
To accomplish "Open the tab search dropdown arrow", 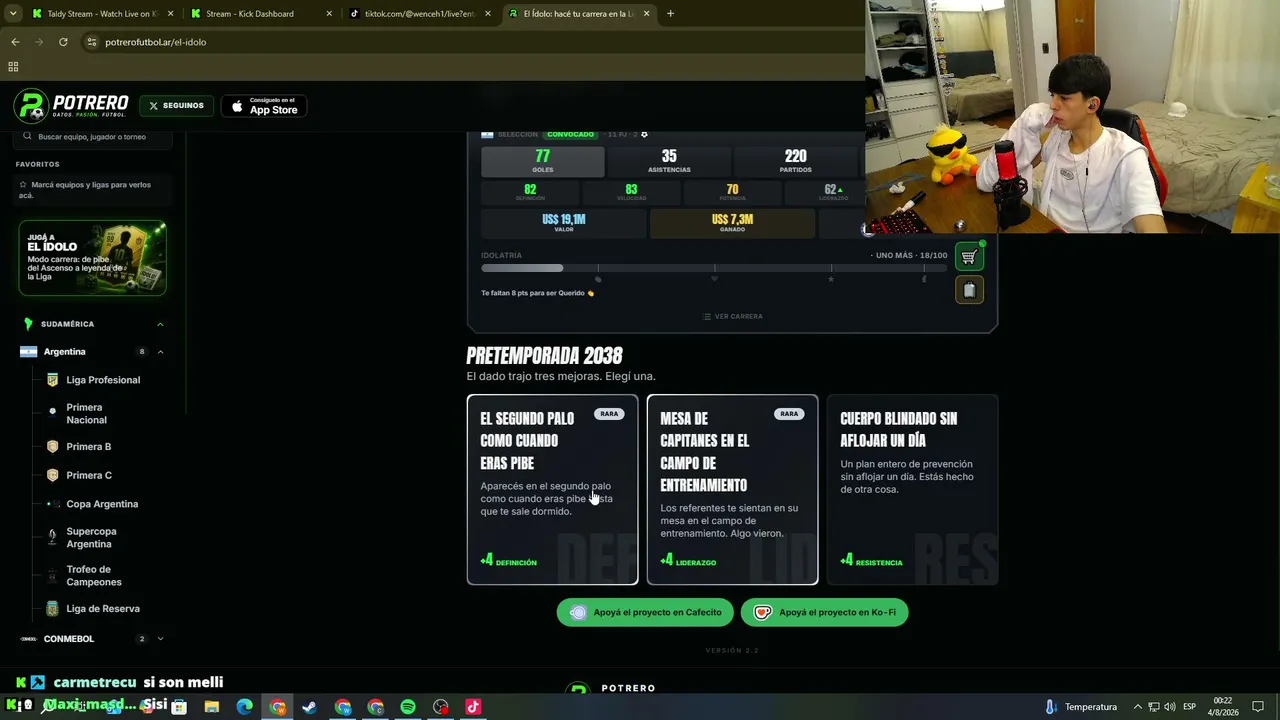I will [x=13, y=14].
